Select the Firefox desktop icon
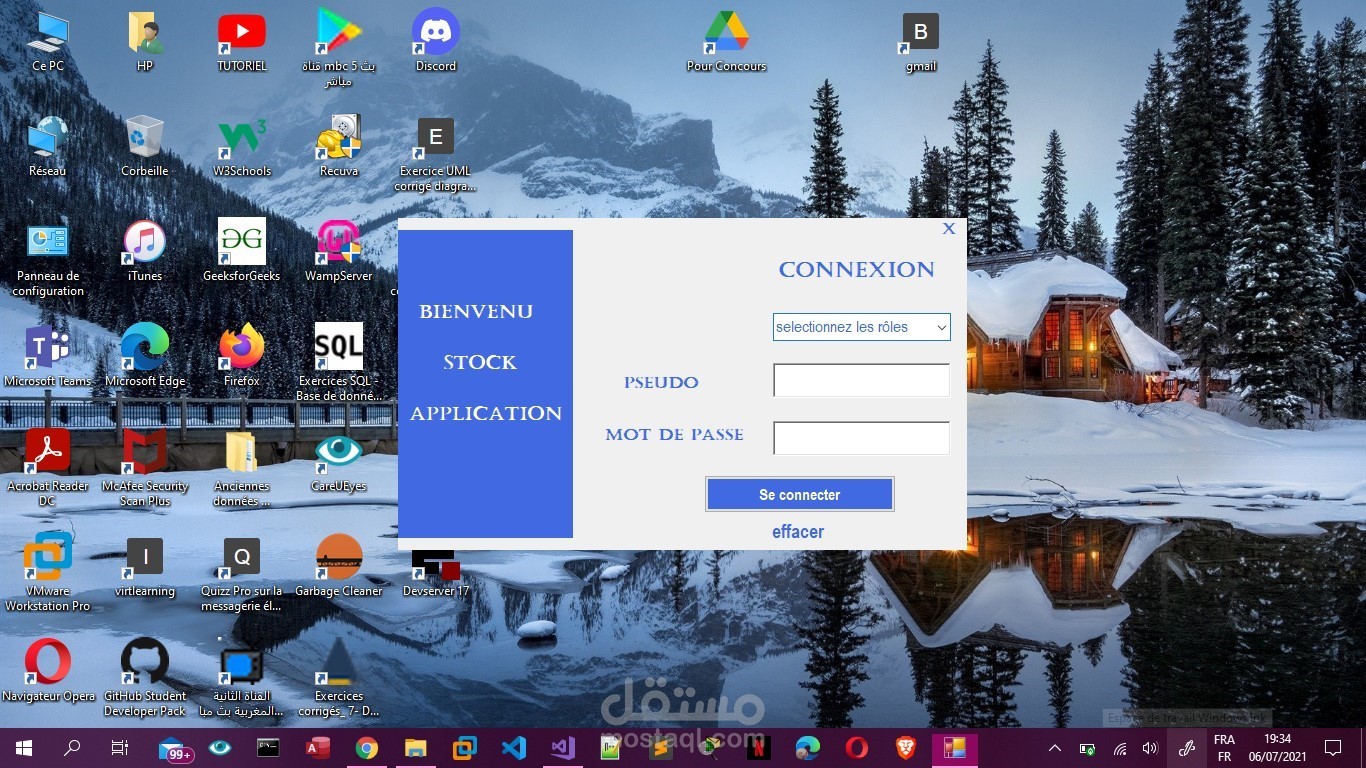Image resolution: width=1366 pixels, height=768 pixels. (x=242, y=357)
